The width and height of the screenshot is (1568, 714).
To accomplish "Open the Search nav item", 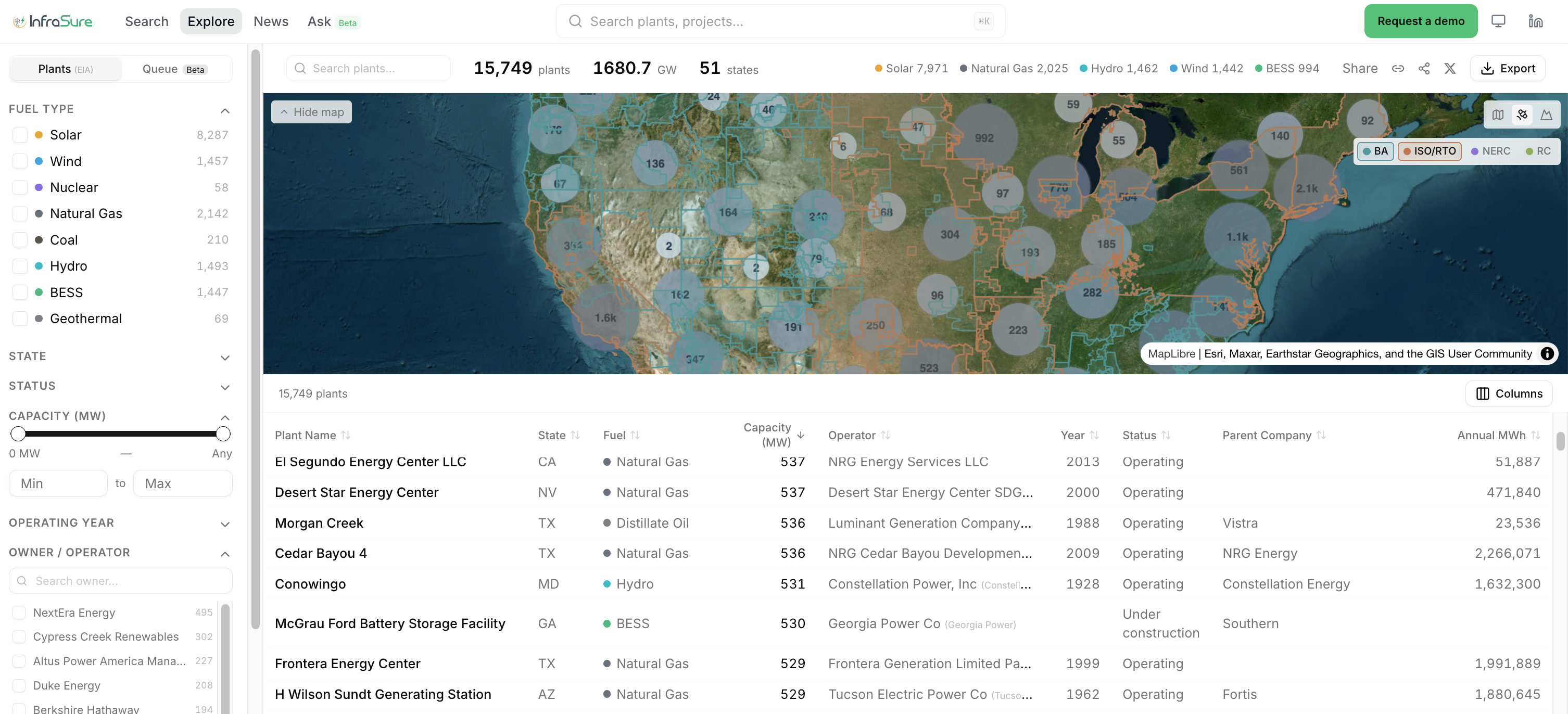I will click(x=146, y=21).
